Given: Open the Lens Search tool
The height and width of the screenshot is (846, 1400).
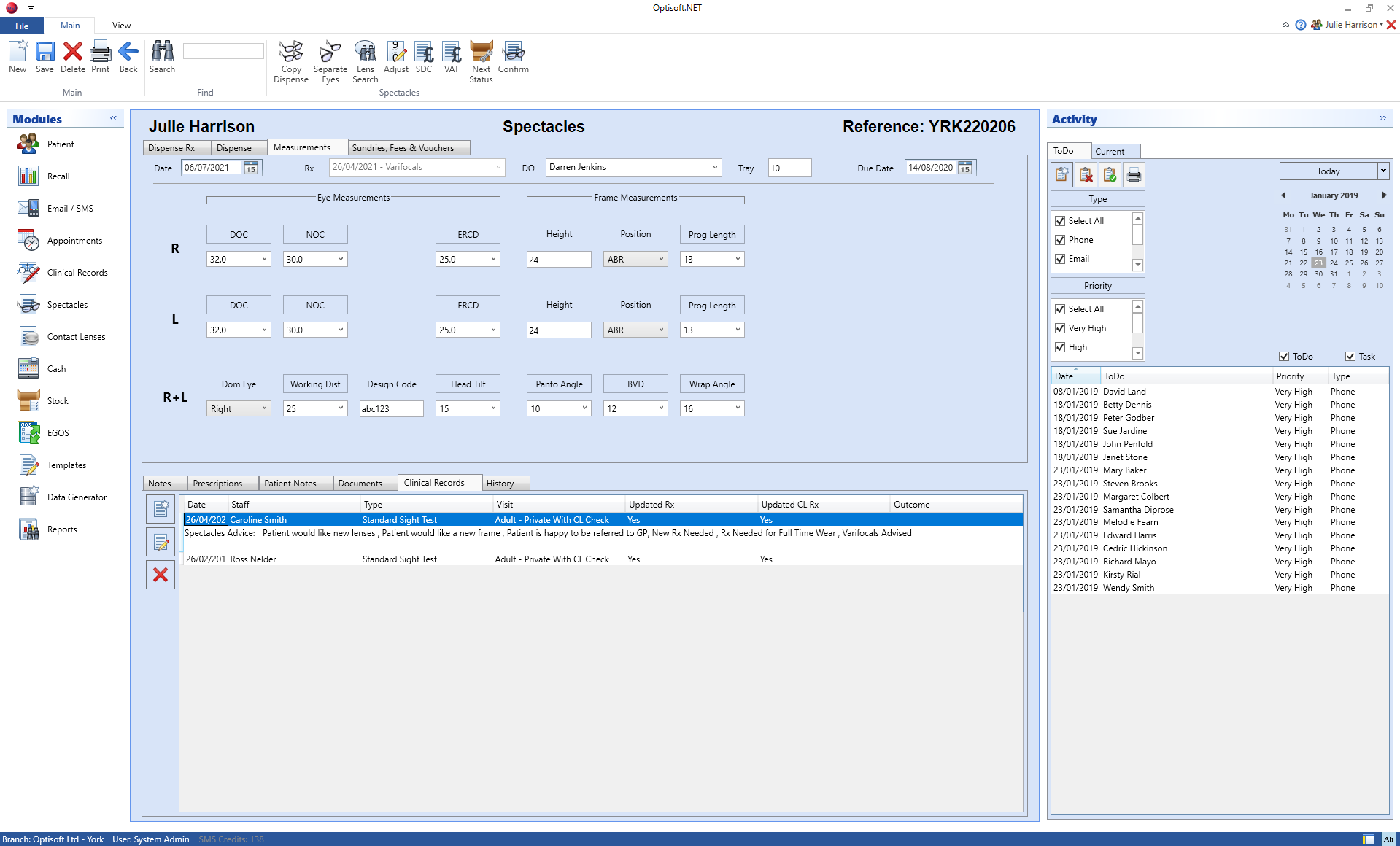Looking at the screenshot, I should tap(365, 62).
